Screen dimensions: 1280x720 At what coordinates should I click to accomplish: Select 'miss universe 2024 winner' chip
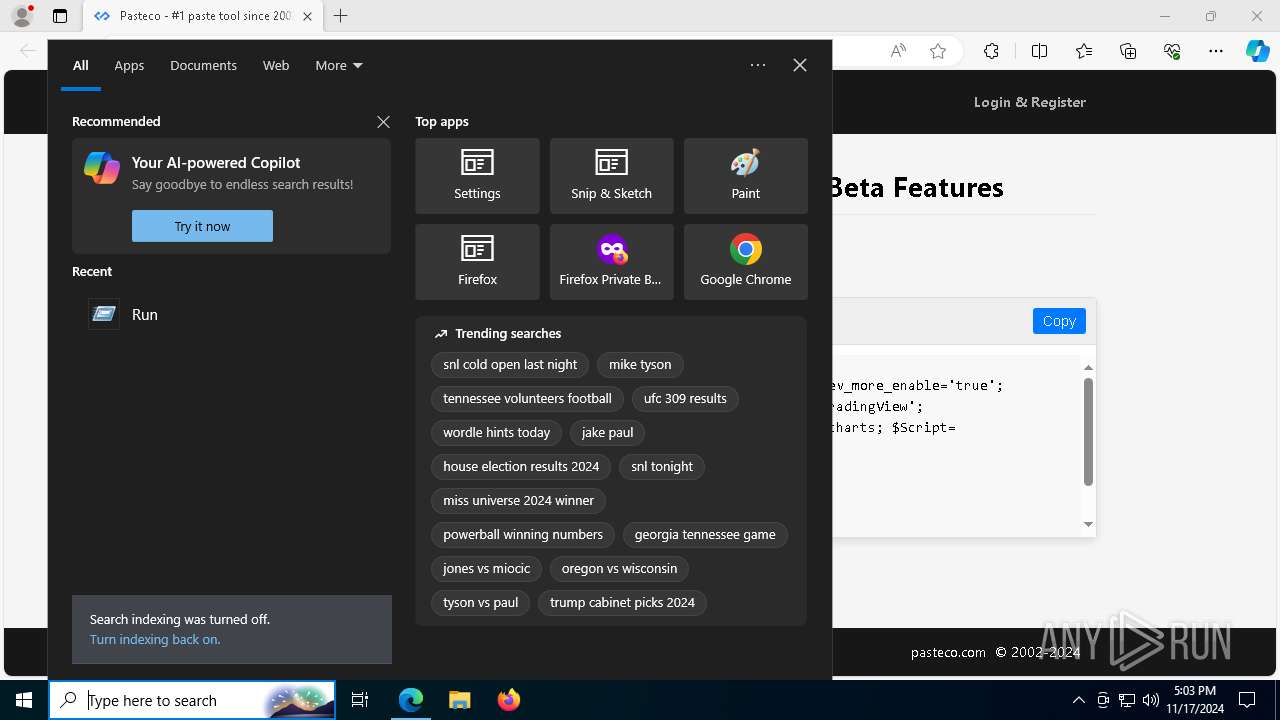518,501
